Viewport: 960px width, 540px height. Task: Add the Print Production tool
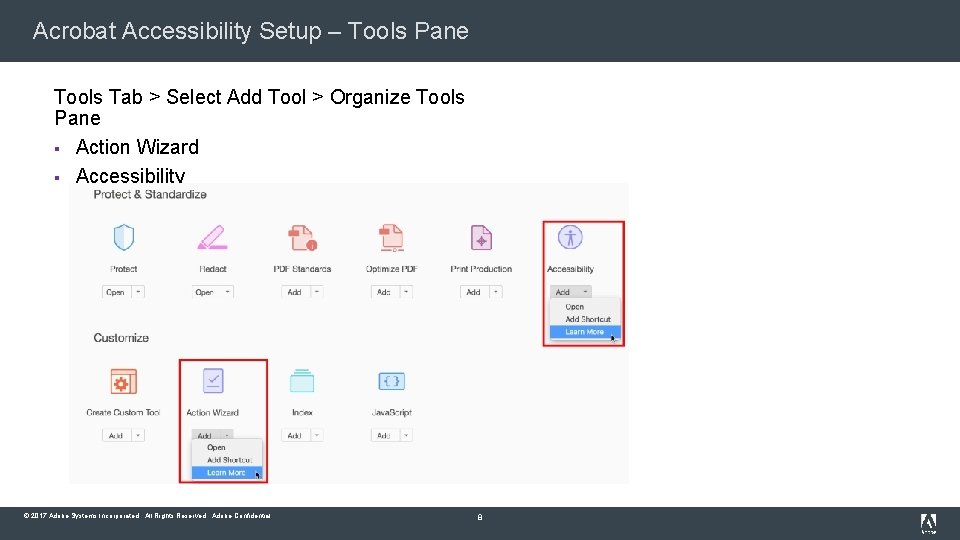pyautogui.click(x=474, y=292)
